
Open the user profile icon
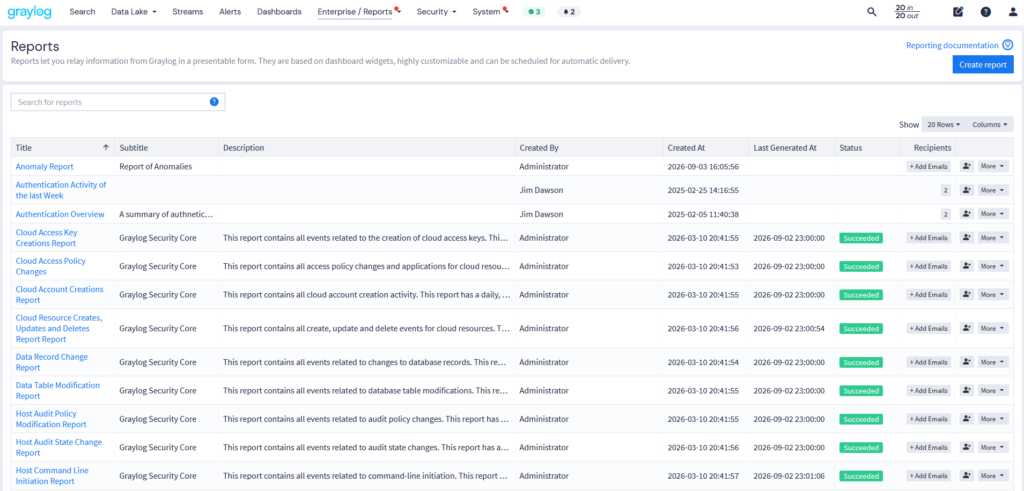pyautogui.click(x=1013, y=12)
